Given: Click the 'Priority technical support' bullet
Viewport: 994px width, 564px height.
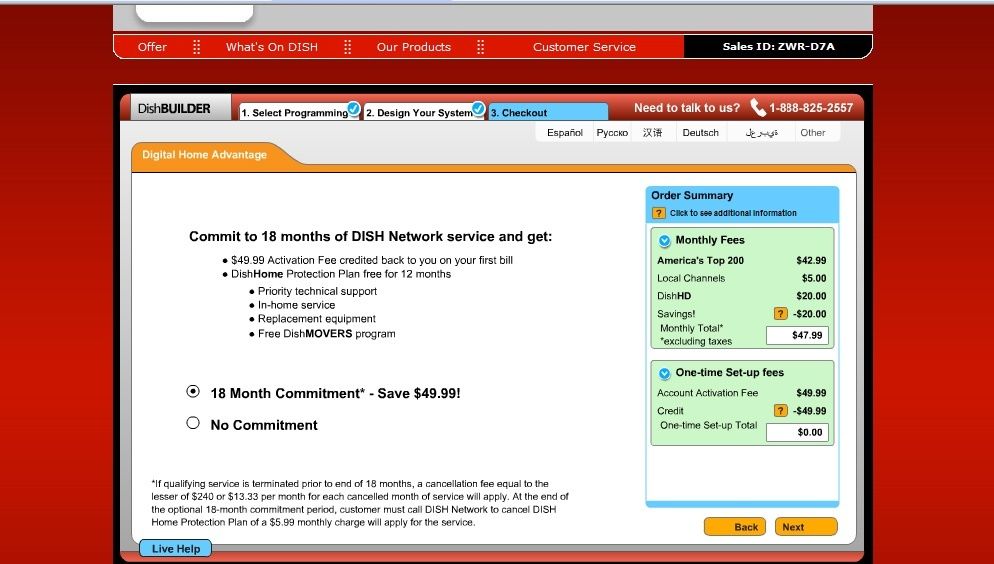Looking at the screenshot, I should pyautogui.click(x=313, y=292).
